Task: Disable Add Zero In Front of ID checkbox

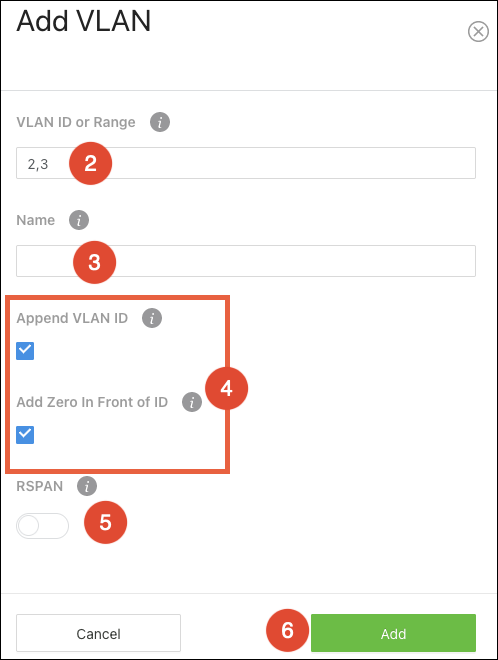Action: [x=25, y=435]
